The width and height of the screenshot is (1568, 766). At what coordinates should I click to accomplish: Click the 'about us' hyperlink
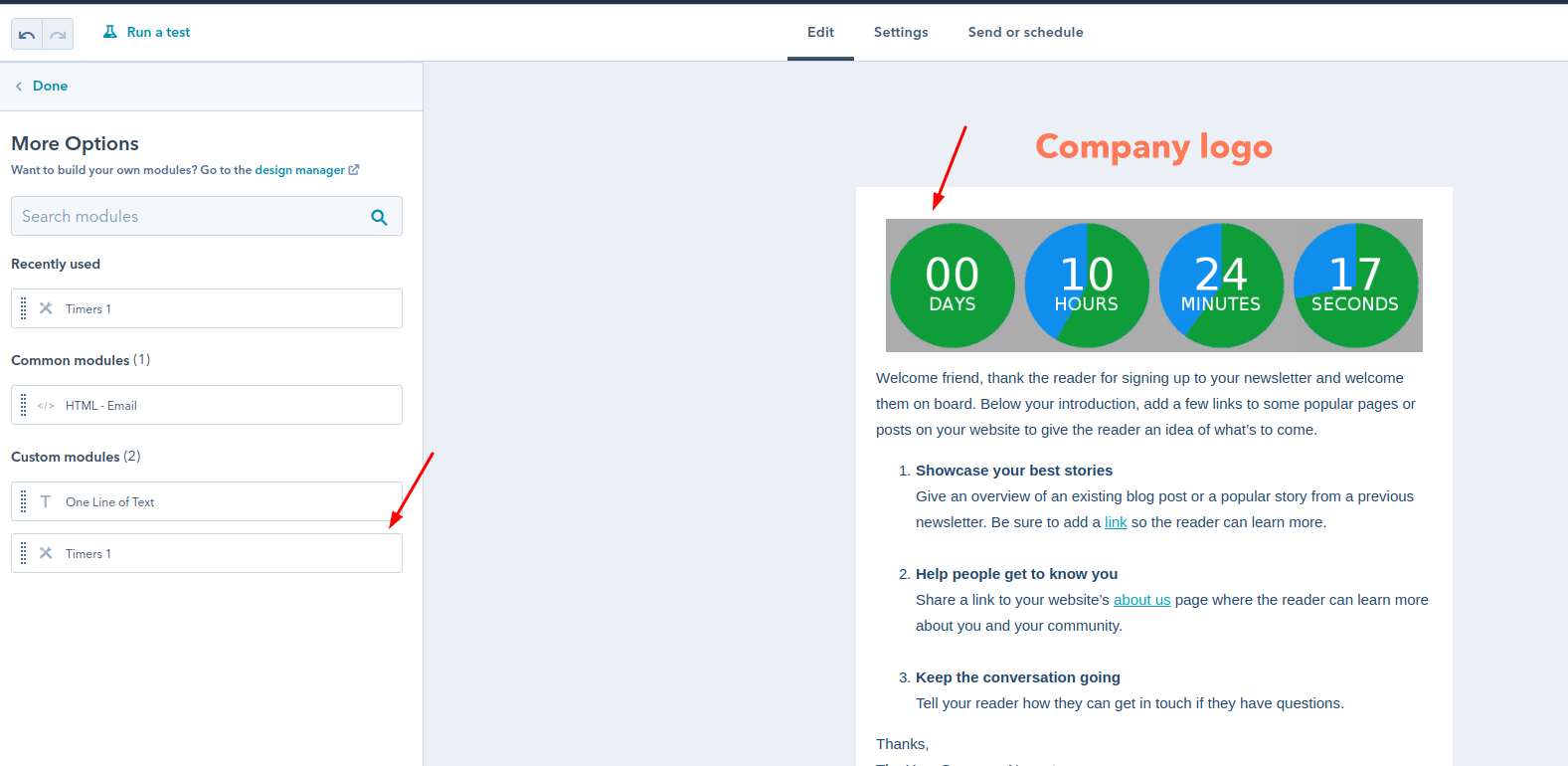1142,600
